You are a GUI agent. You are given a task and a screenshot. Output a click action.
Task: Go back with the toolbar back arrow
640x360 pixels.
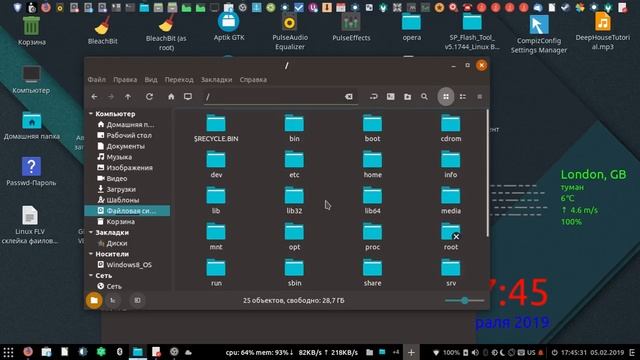[94, 97]
